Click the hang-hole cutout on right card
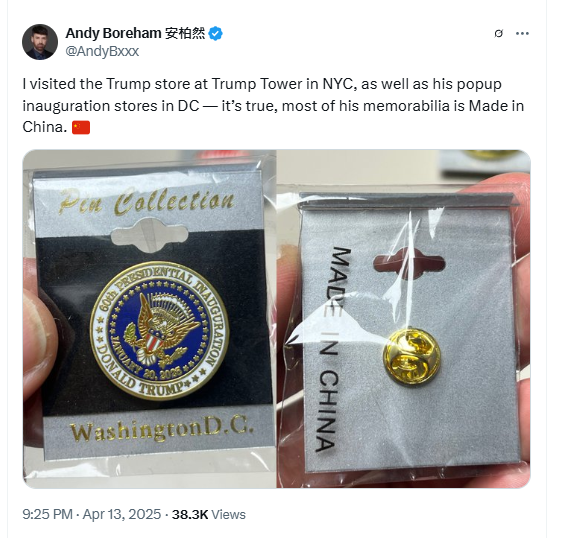Viewport: 564px width, 538px height. [x=409, y=264]
